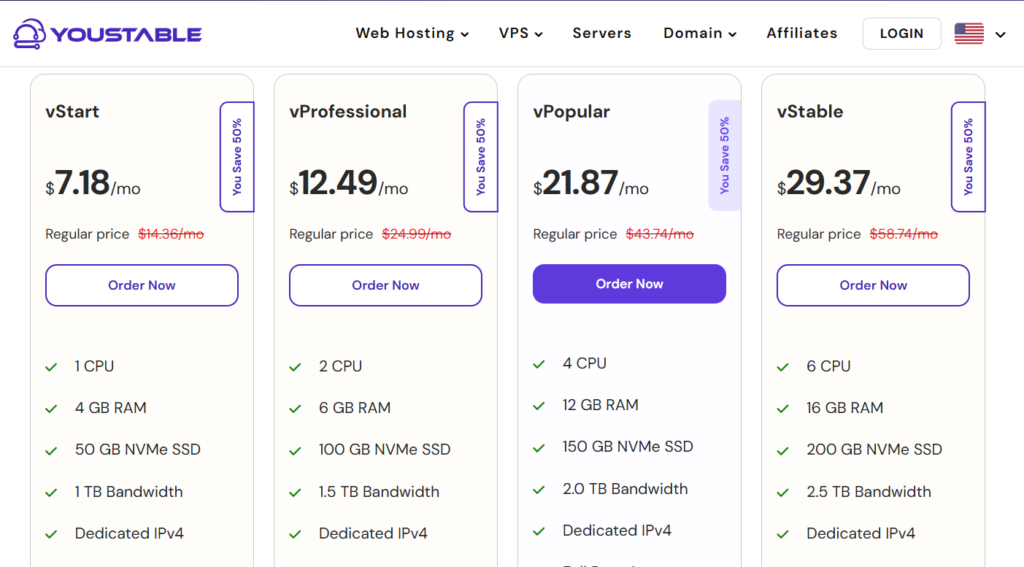The width and height of the screenshot is (1024, 567).
Task: Click the 6 CPU feature text
Action: [828, 366]
